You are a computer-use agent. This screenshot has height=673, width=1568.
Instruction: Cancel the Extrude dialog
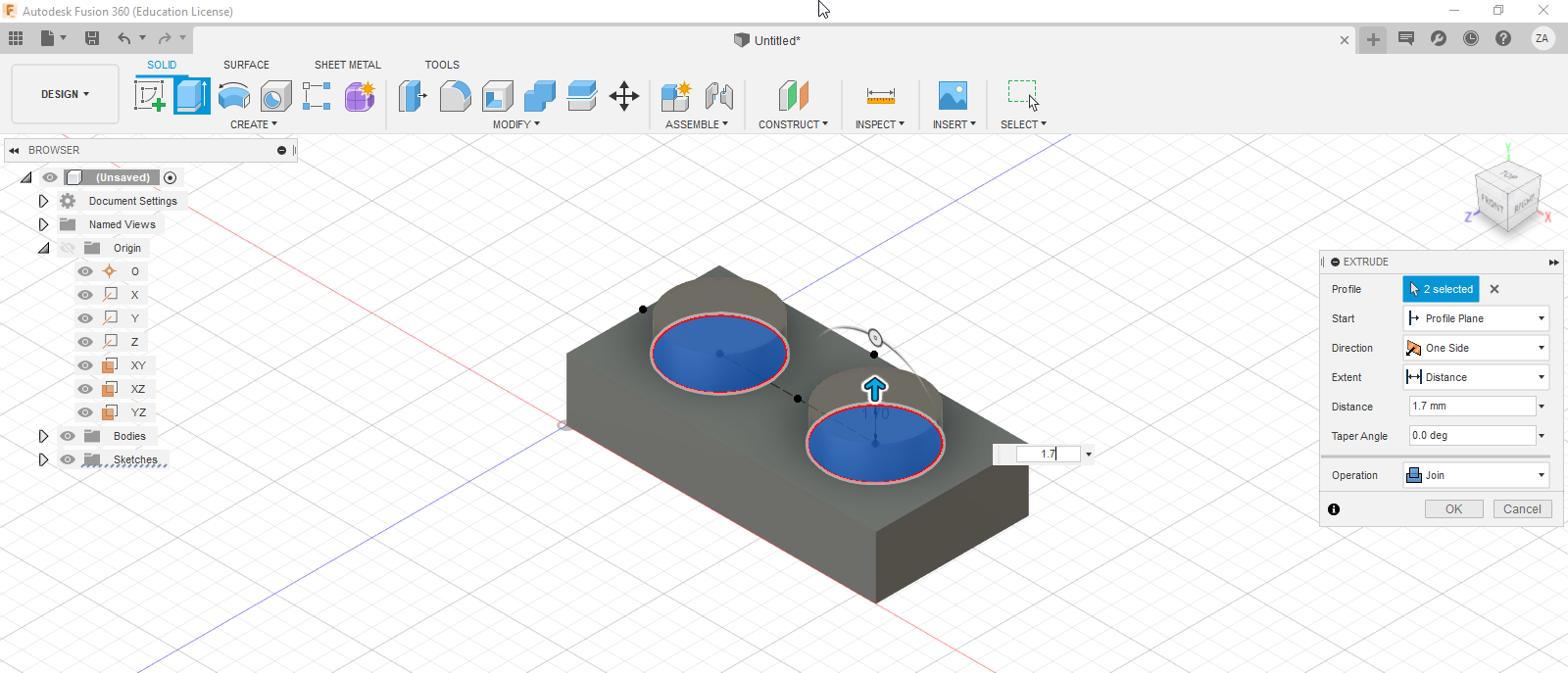tap(1522, 509)
